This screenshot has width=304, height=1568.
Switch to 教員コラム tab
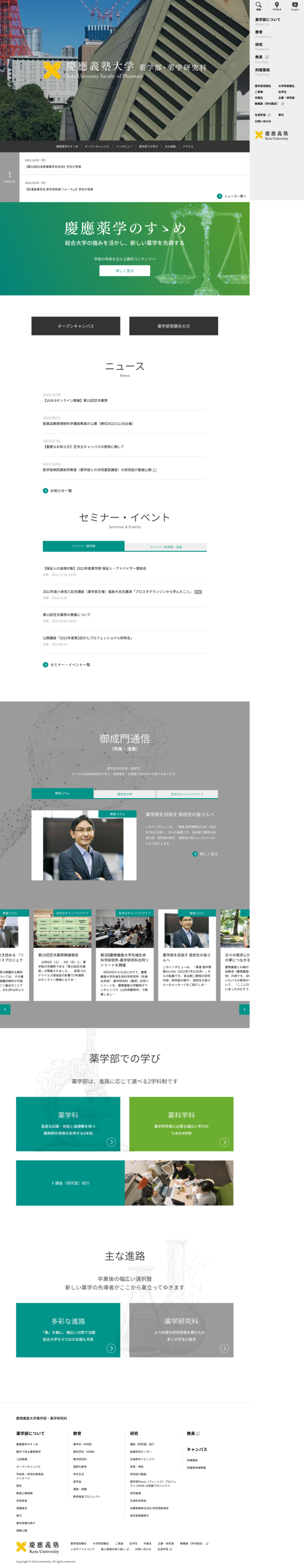(62, 794)
